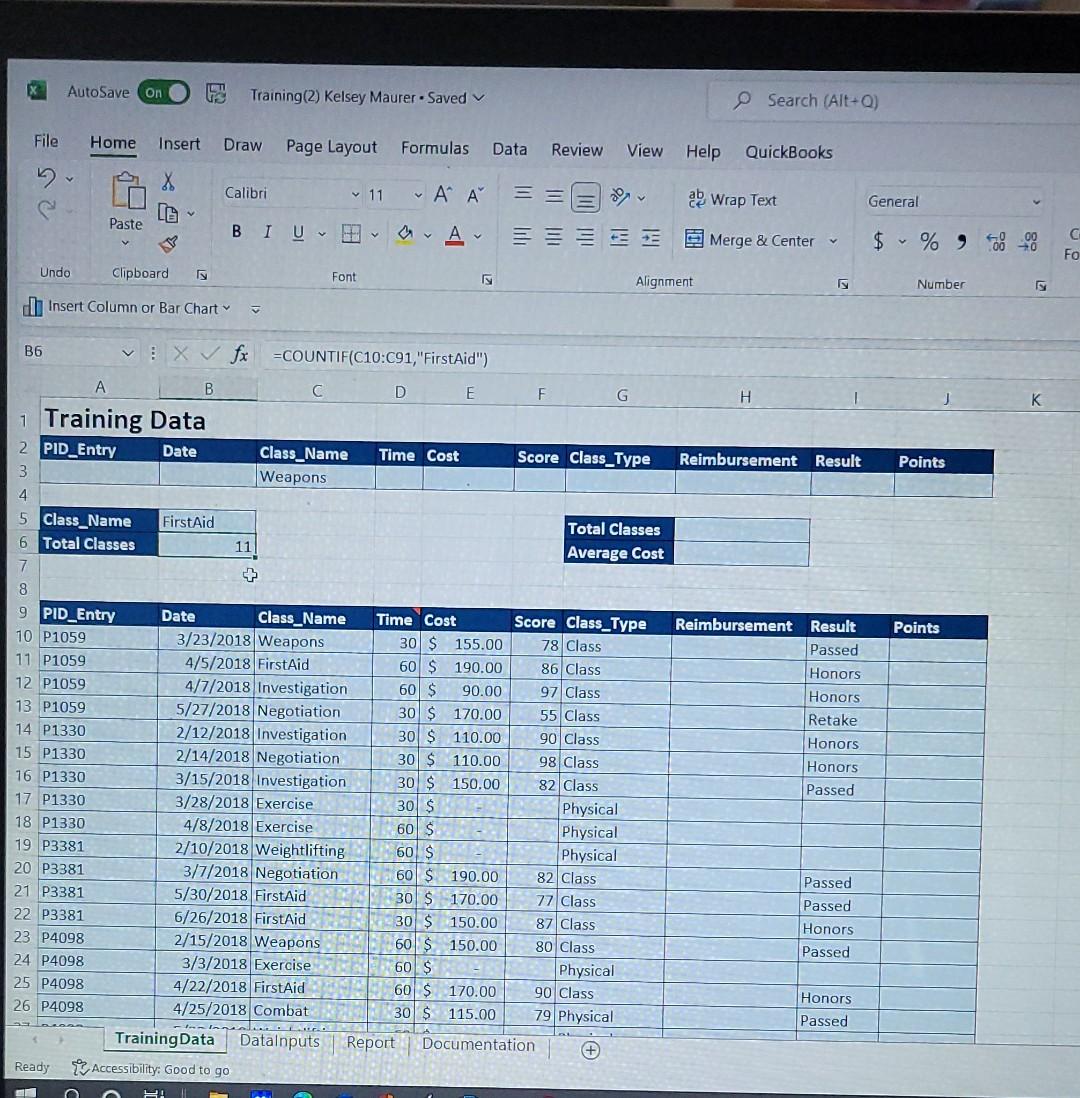
Task: Click the Borders icon
Action: [351, 233]
